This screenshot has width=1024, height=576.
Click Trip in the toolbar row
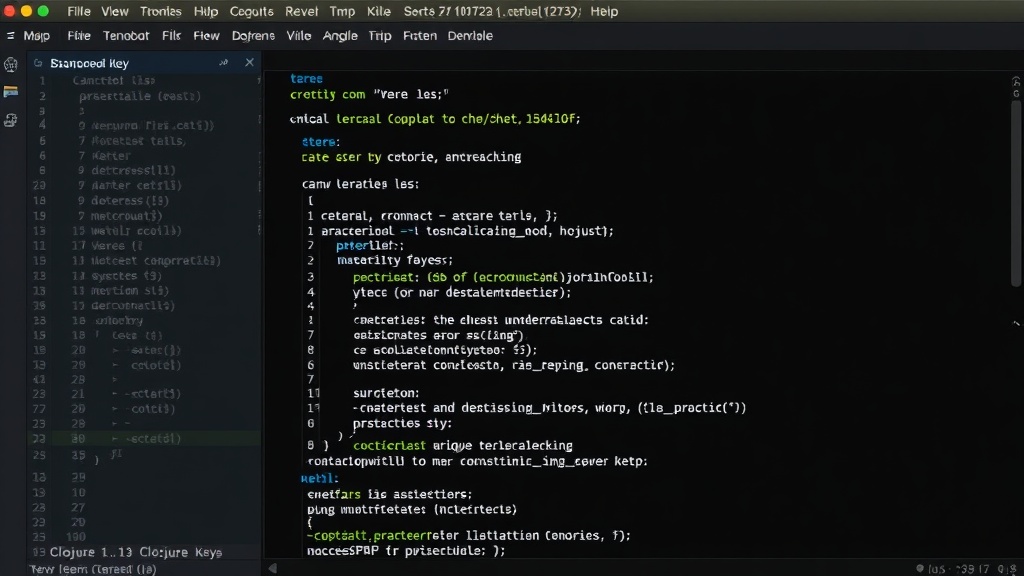tap(379, 36)
